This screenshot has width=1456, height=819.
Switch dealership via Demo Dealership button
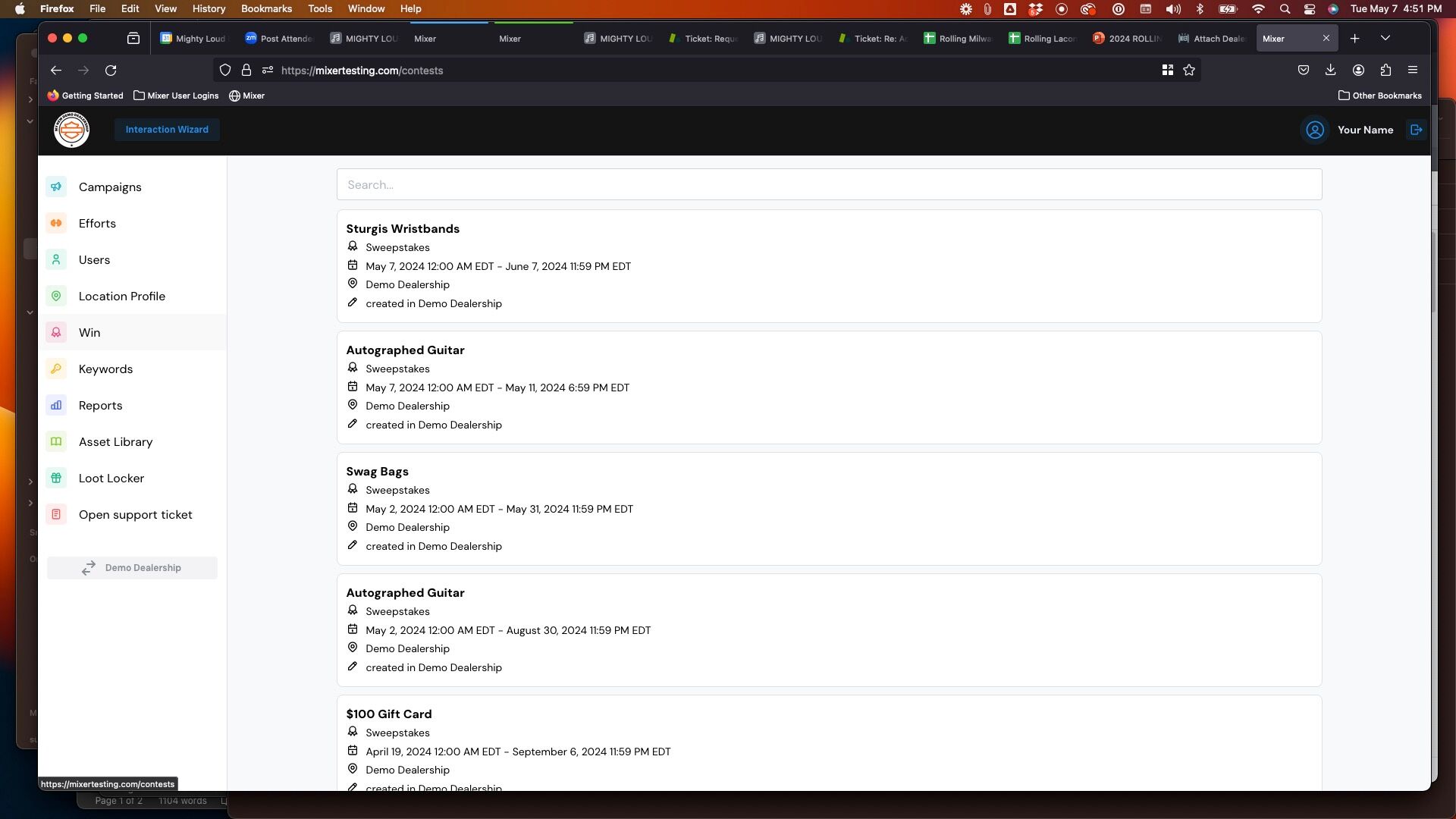pyautogui.click(x=132, y=568)
